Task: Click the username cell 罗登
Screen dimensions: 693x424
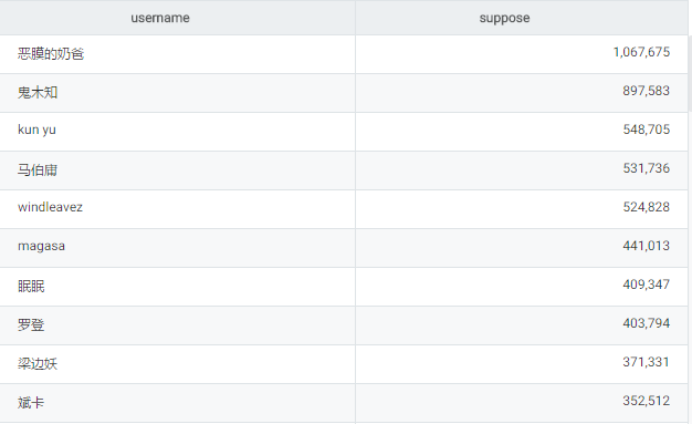Action: coord(31,325)
